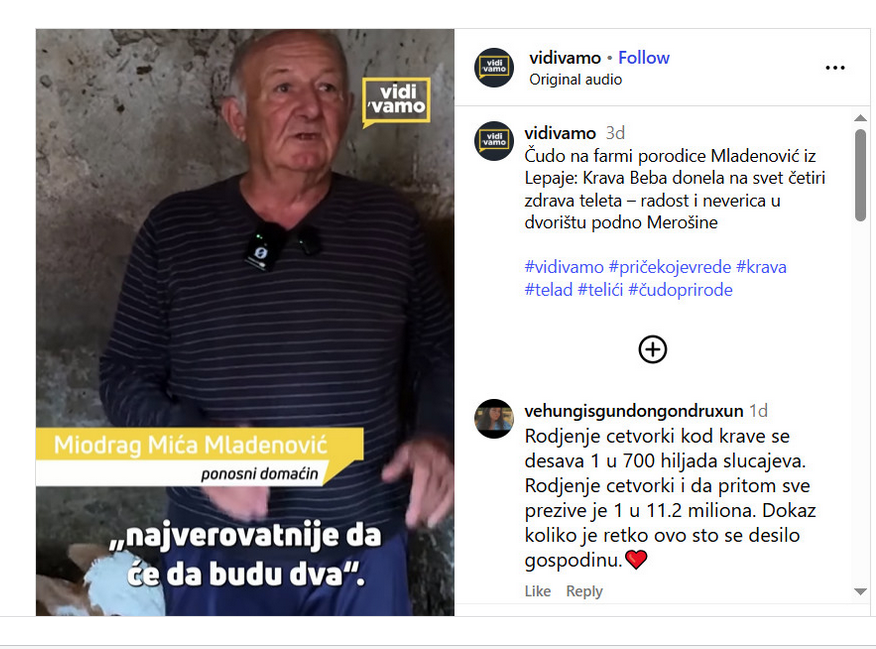Open the #pričekojevrede hashtag
This screenshot has height=649, width=876.
click(x=670, y=267)
